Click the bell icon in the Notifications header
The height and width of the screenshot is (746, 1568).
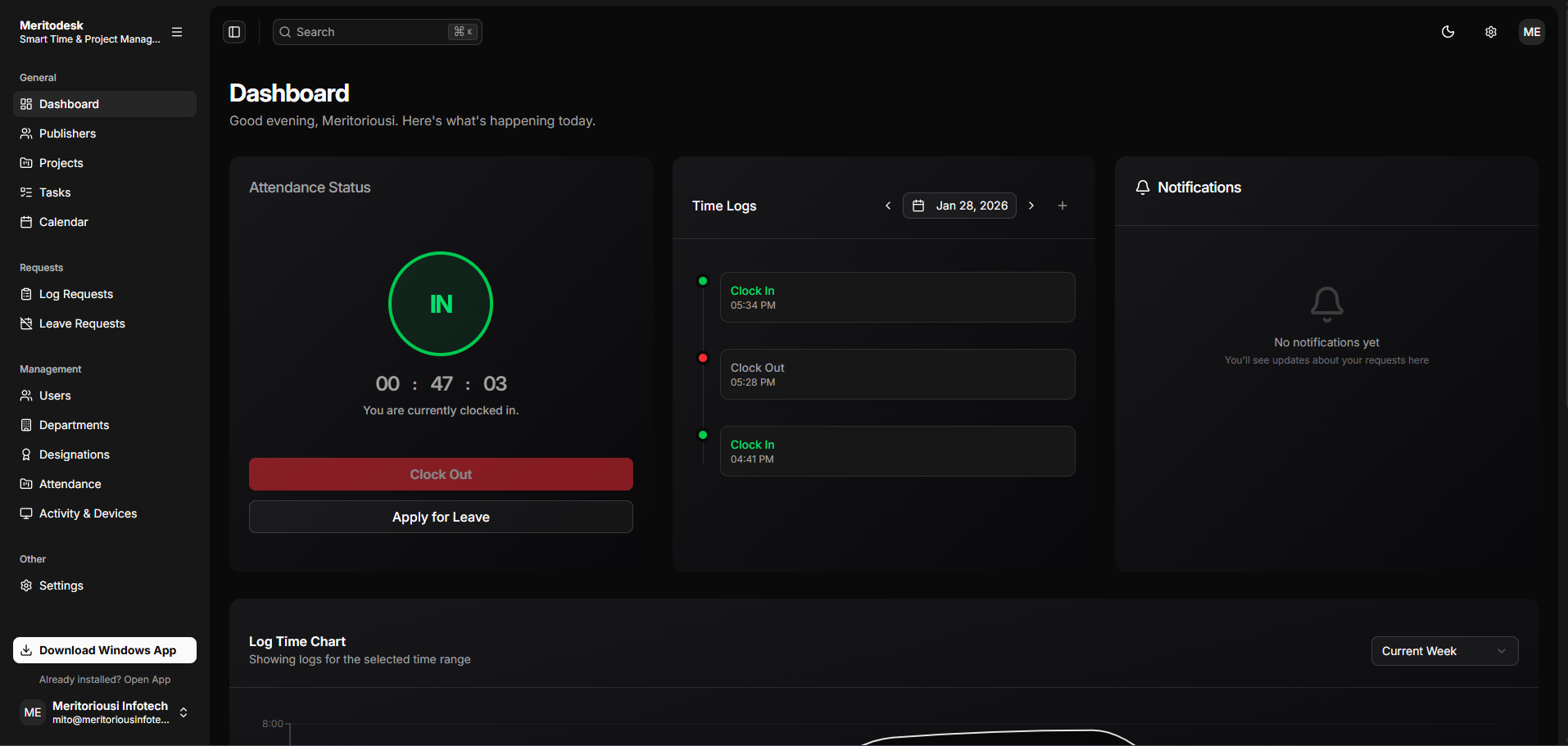click(x=1142, y=188)
